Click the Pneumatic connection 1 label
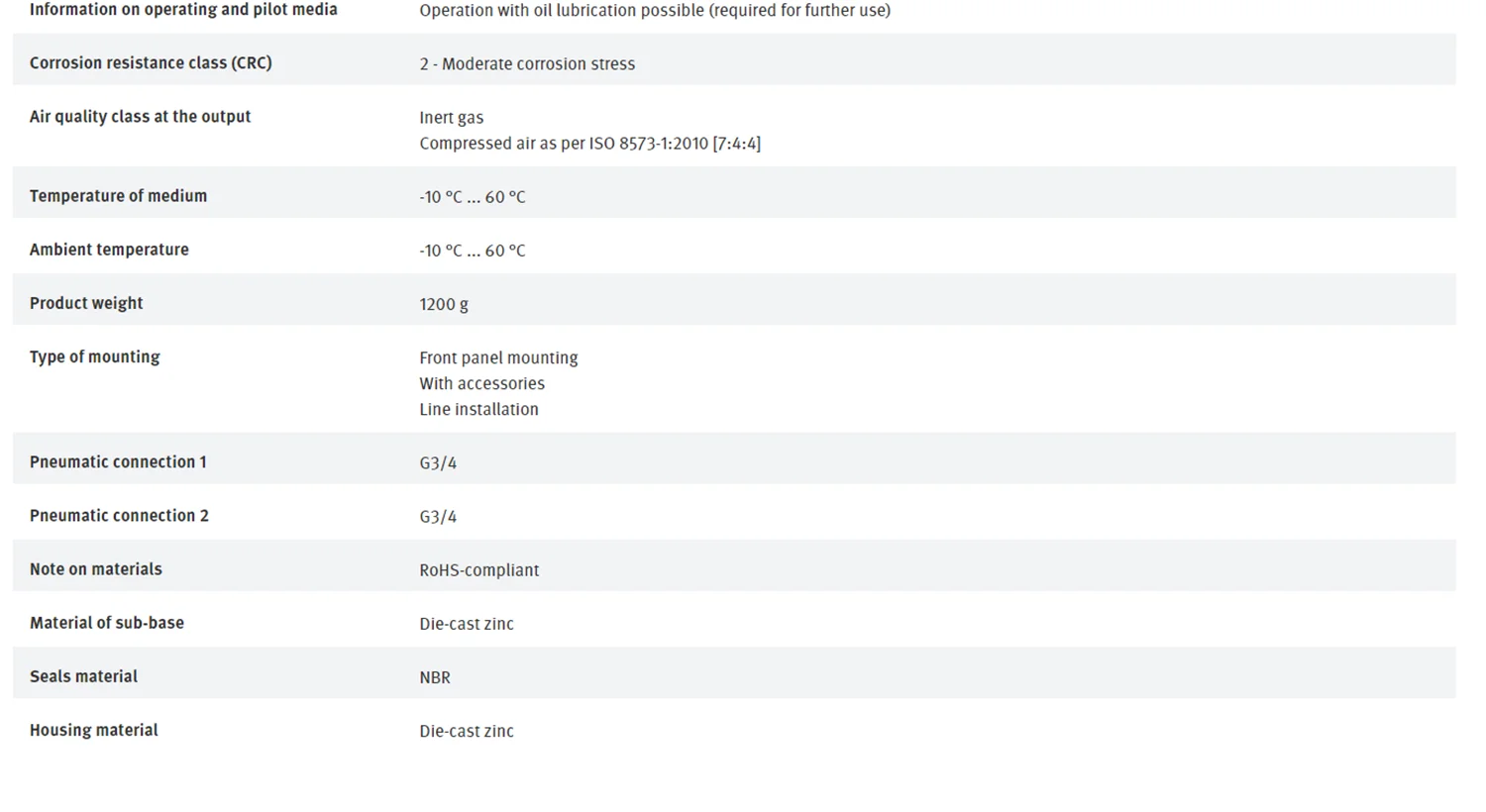The image size is (1486, 812). (x=118, y=461)
